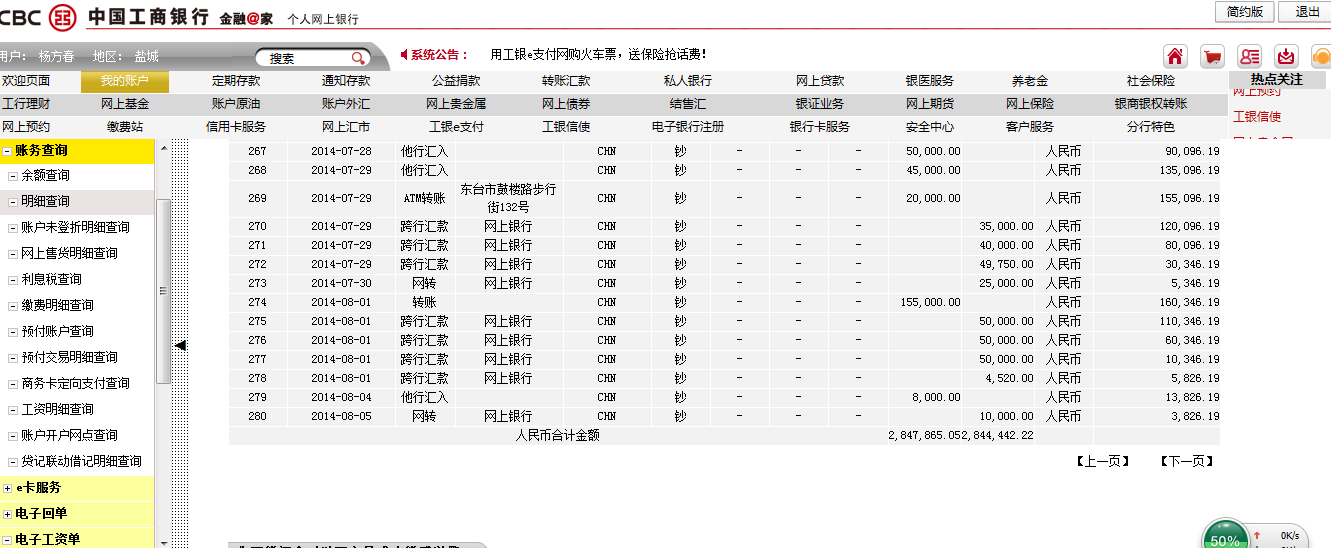Viewport: 1331px width, 548px height.
Task: Open the 电子银行注册 menu
Action: click(688, 126)
